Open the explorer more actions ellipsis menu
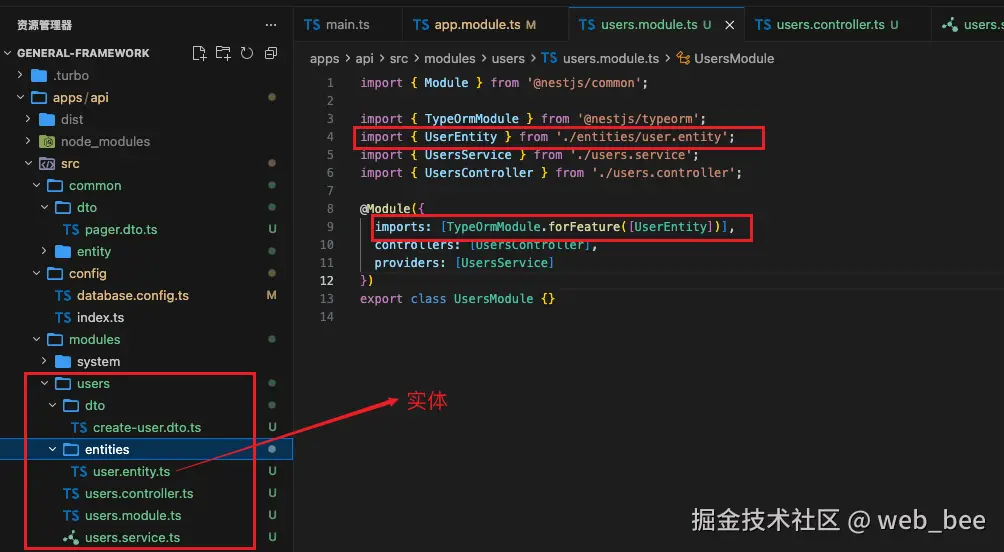The image size is (1004, 552). click(271, 25)
